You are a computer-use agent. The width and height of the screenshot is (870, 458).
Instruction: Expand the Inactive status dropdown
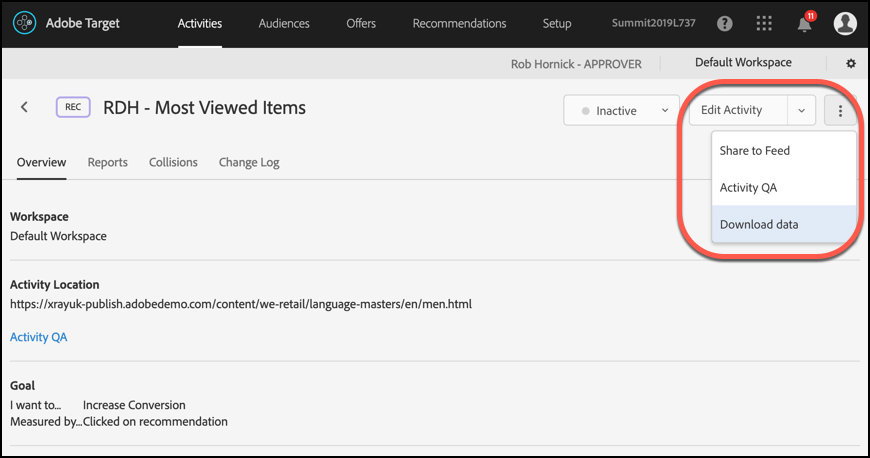[621, 111]
